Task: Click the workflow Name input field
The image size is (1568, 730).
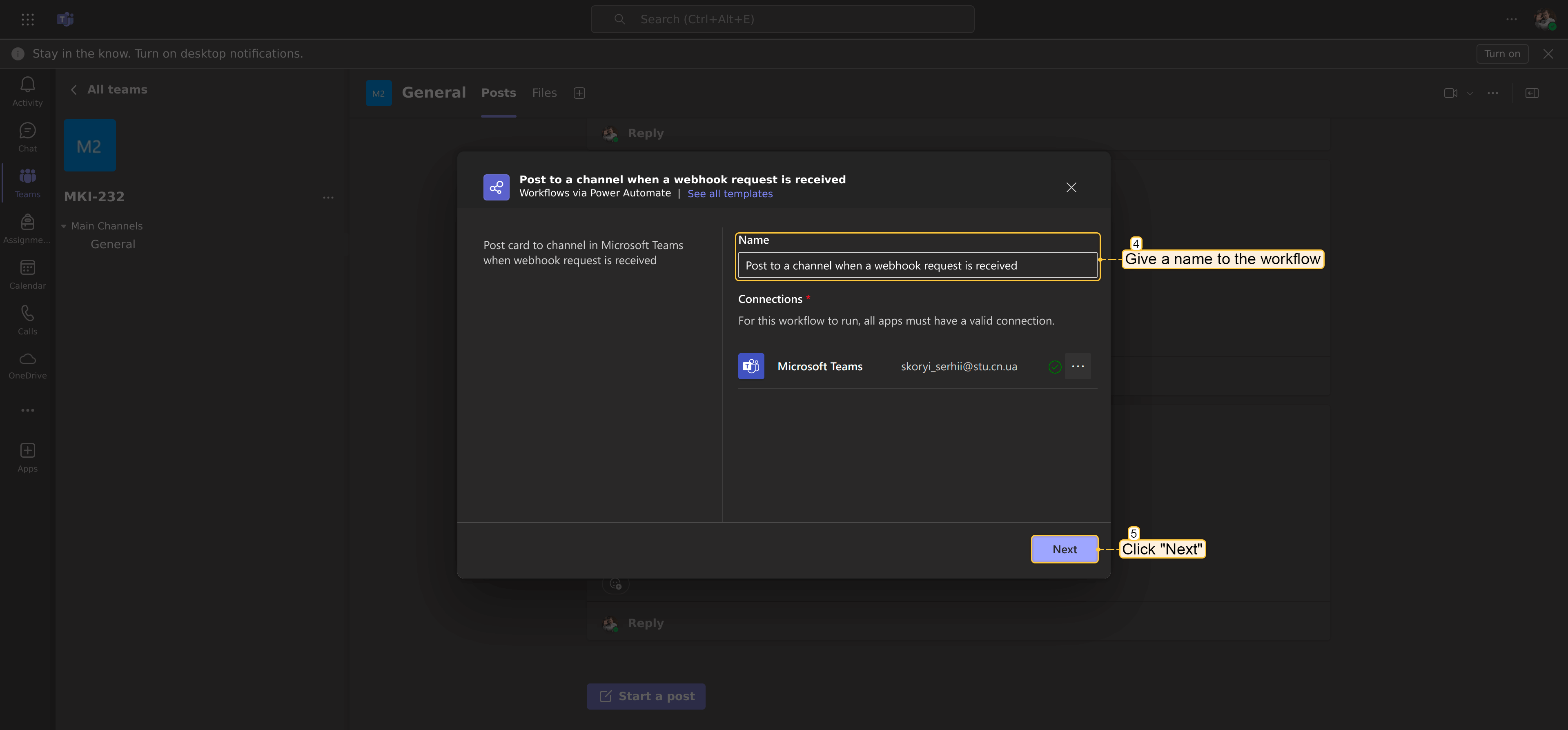Action: coord(917,265)
